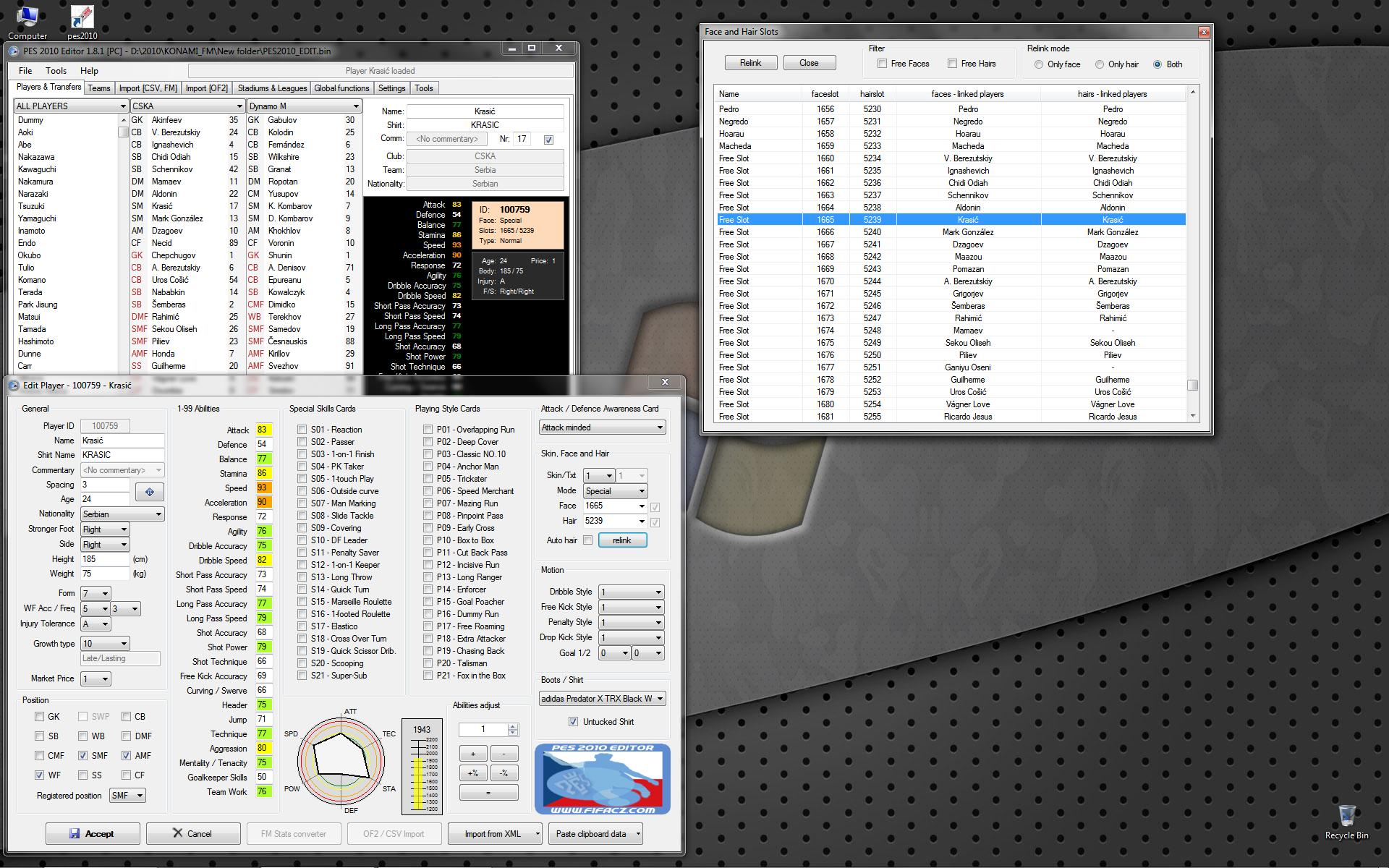Viewport: 1389px width, 868px height.
Task: Click the PES 2010 Editor FIFACZ logo
Action: point(602,779)
